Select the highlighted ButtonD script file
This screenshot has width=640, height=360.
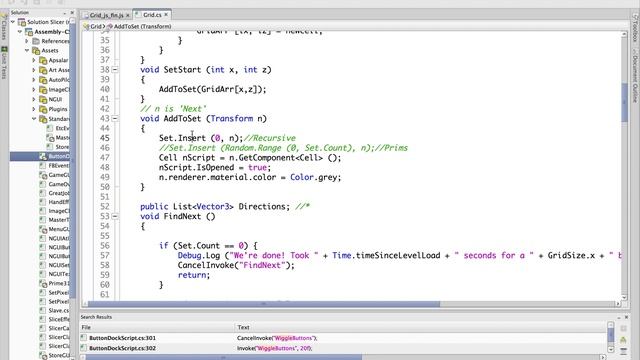(40, 156)
